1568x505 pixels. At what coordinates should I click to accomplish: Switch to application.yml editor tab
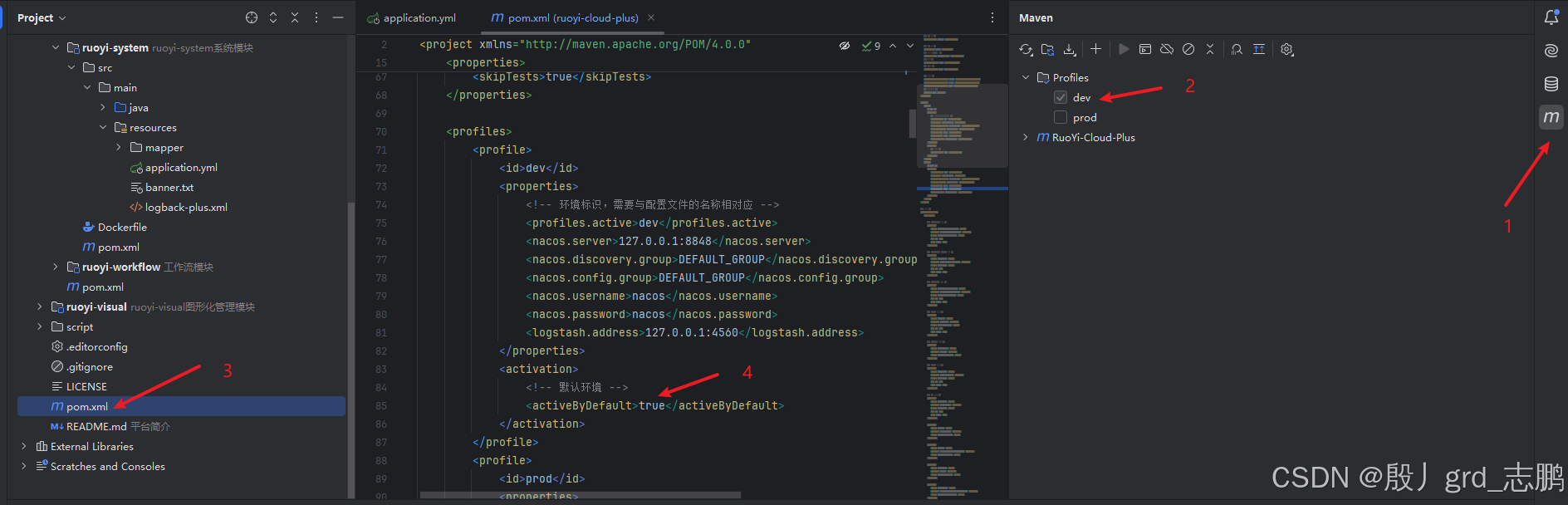[412, 17]
